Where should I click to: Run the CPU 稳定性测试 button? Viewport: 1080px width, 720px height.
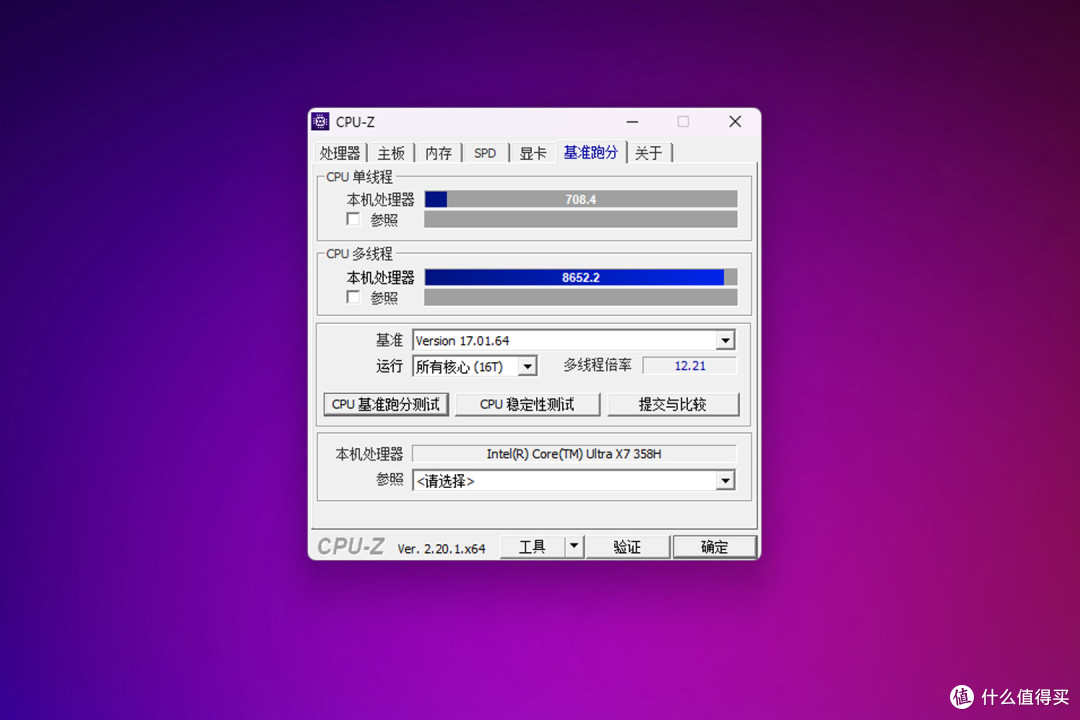point(527,404)
